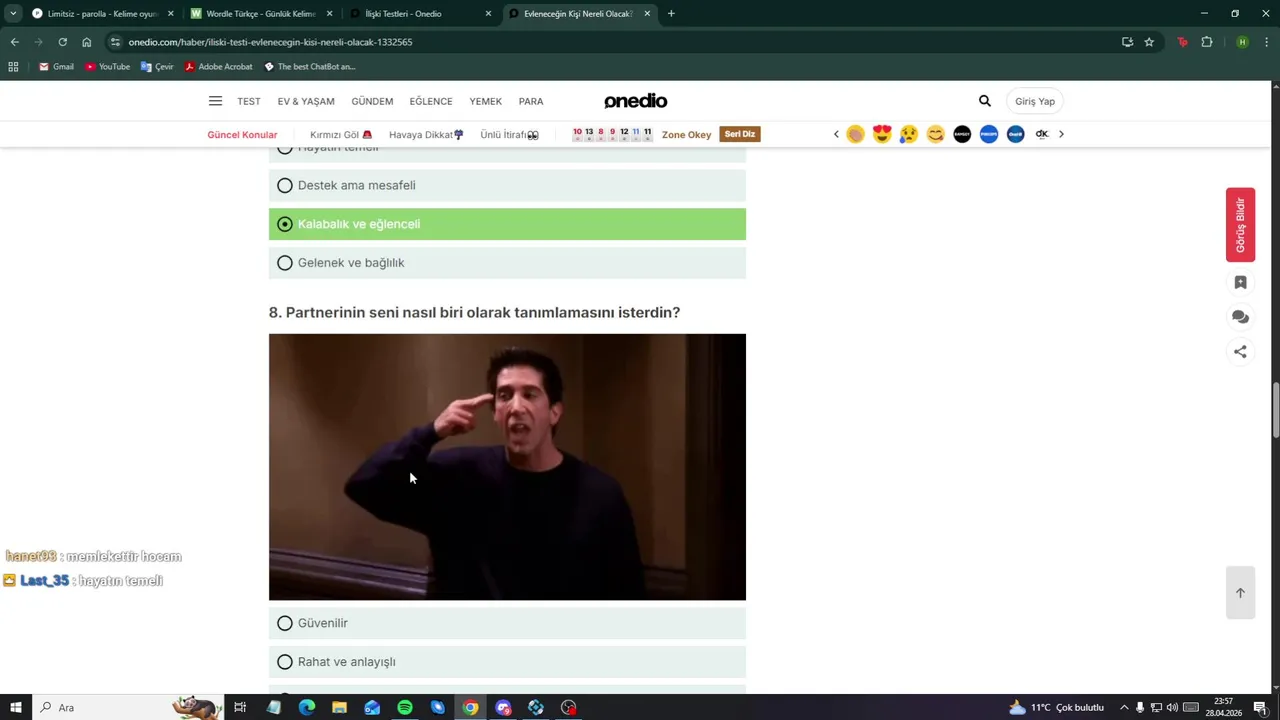Open the PARA menu item
This screenshot has width=1280, height=720.
(531, 101)
